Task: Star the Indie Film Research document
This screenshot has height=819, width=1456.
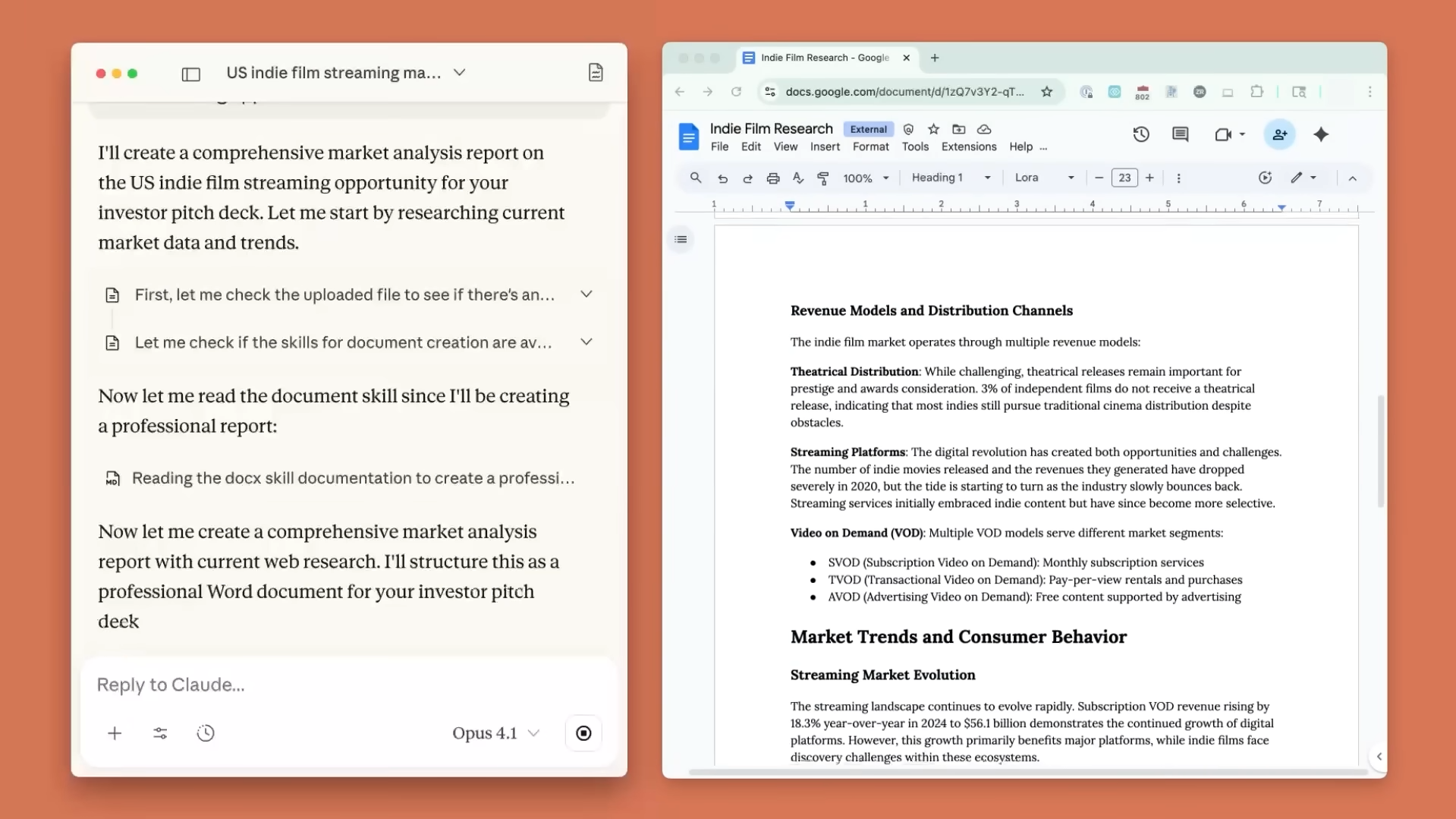Action: (x=933, y=129)
